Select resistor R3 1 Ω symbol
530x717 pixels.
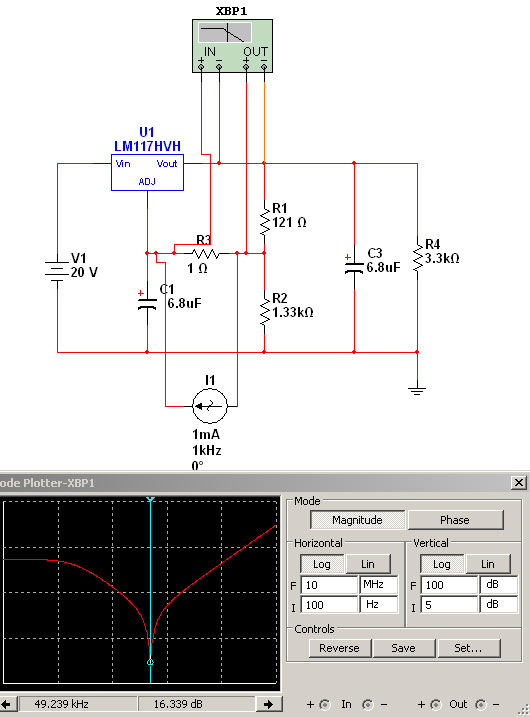205,253
